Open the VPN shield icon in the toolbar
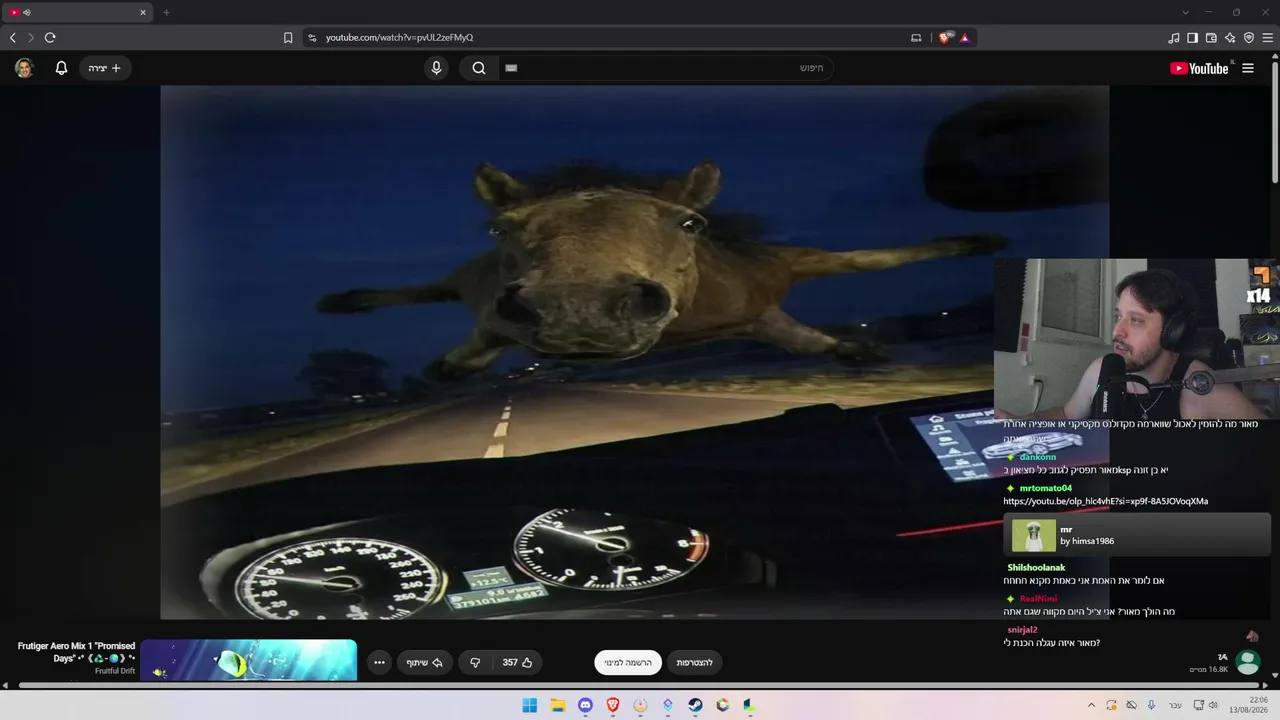Image resolution: width=1280 pixels, height=720 pixels. tap(1249, 38)
